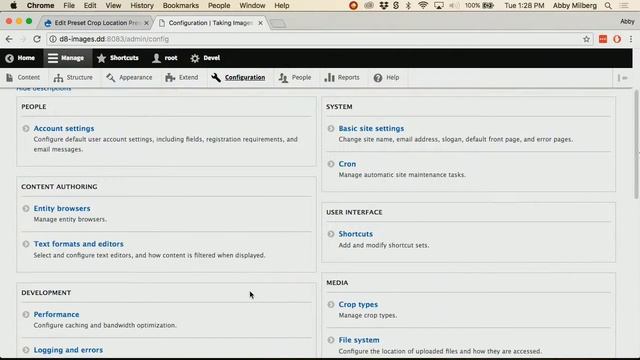Open Entity browsers link
This screenshot has height=360, width=640.
coord(62,208)
